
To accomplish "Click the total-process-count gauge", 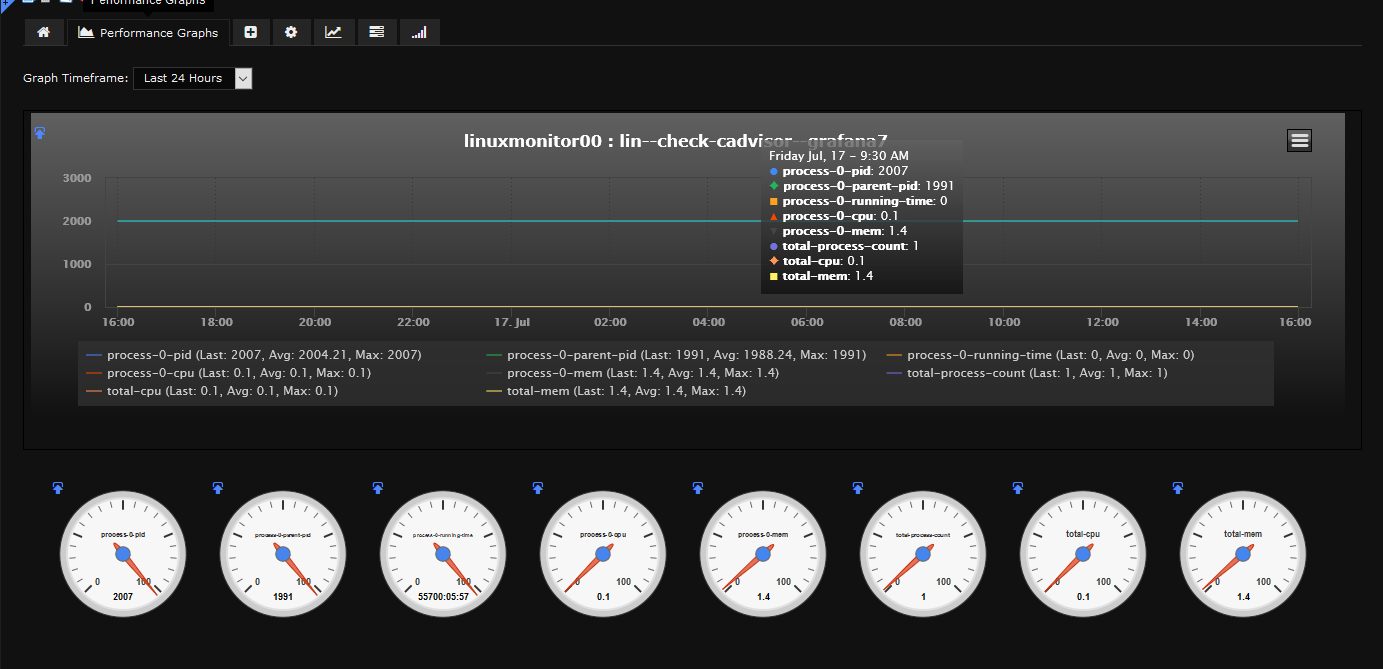I will point(923,553).
